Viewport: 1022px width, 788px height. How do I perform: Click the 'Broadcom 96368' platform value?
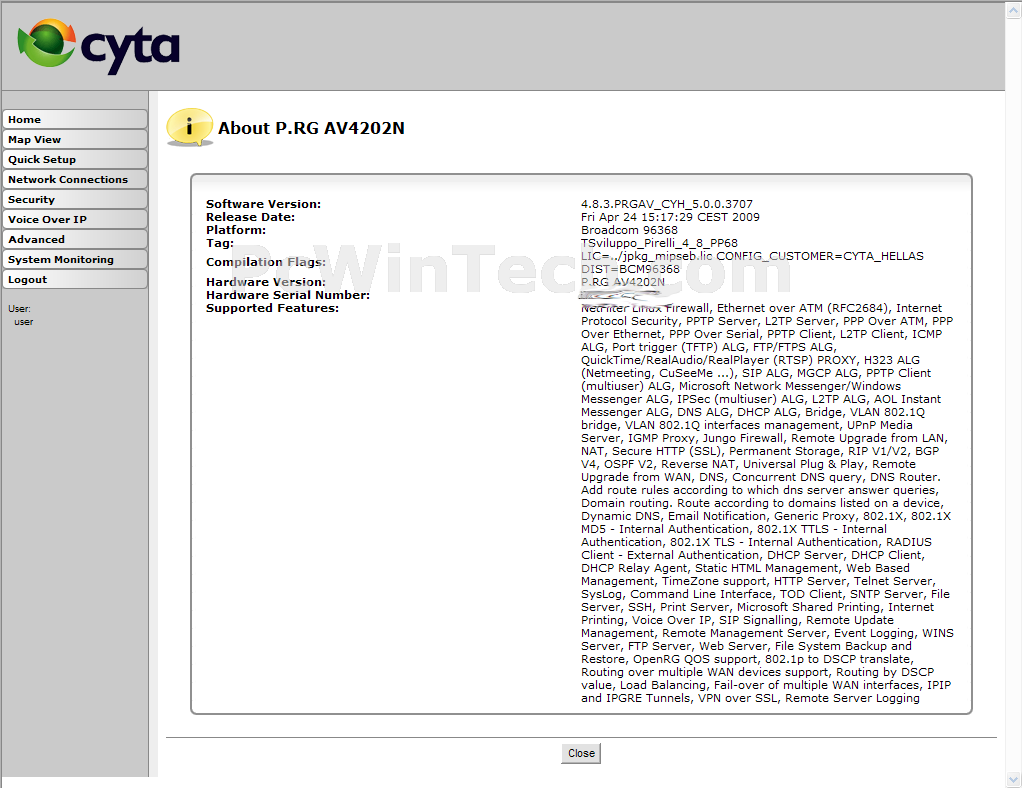[629, 230]
